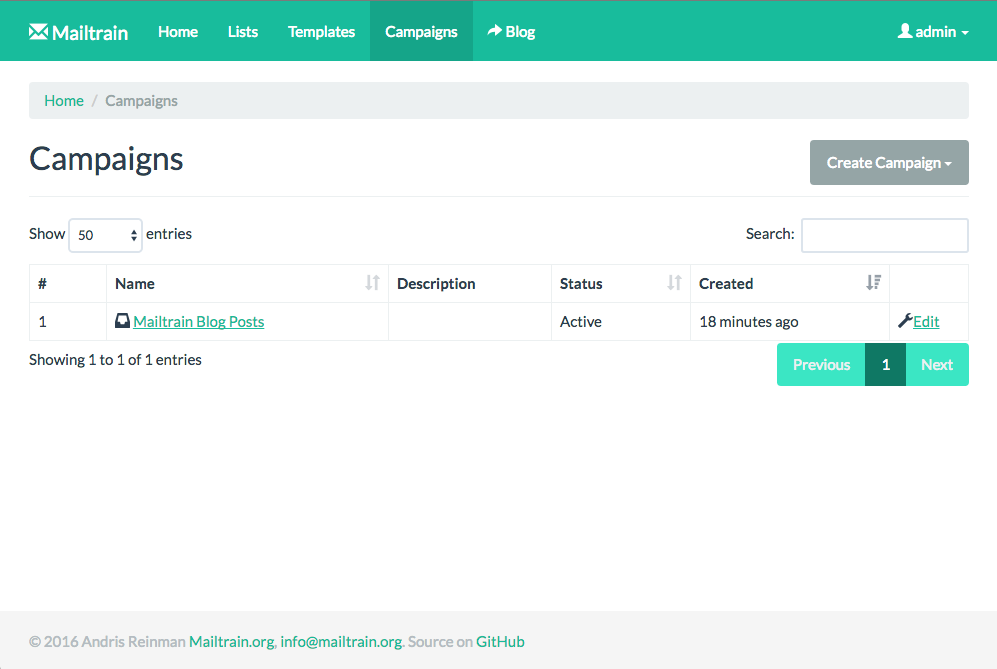Click the inbox icon beside Mailtrain Blog Posts
This screenshot has height=669, width=997.
coord(122,321)
